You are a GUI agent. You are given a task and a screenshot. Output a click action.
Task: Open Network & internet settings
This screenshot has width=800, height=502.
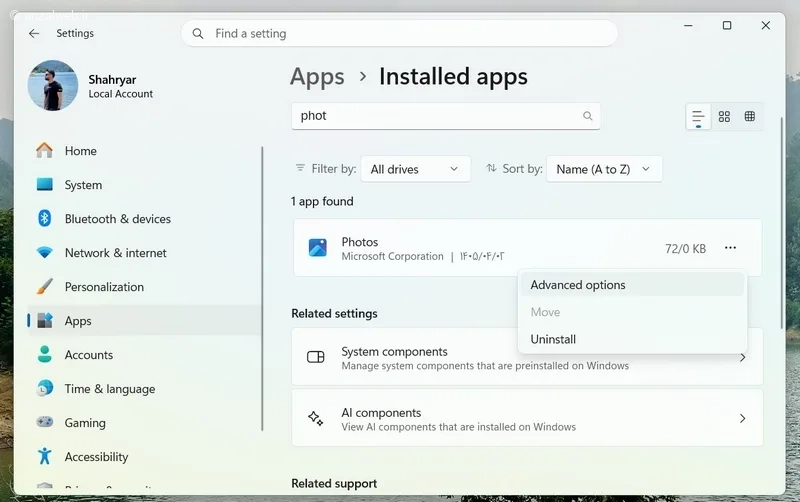pyautogui.click(x=144, y=253)
